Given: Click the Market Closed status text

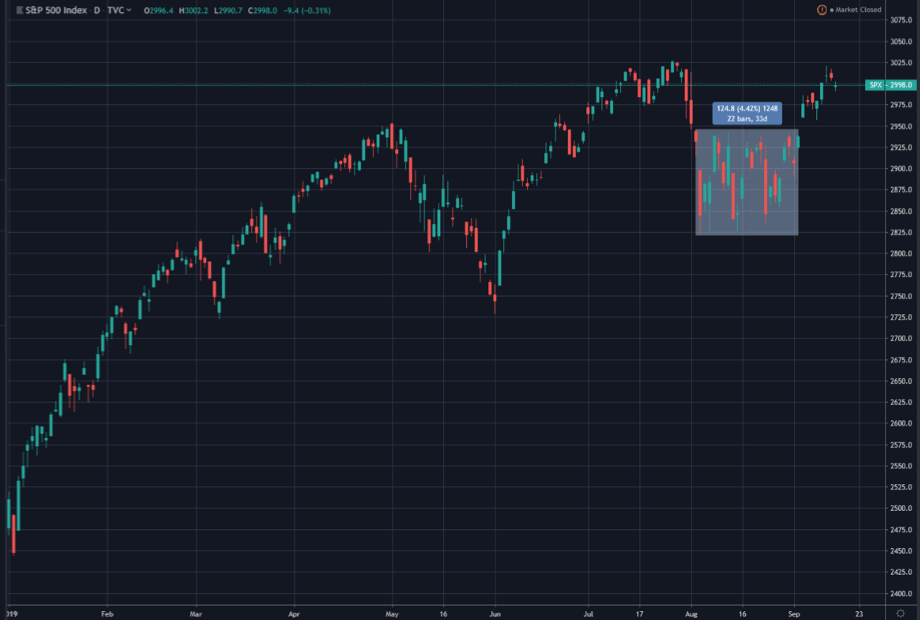Looking at the screenshot, I should tap(859, 10).
